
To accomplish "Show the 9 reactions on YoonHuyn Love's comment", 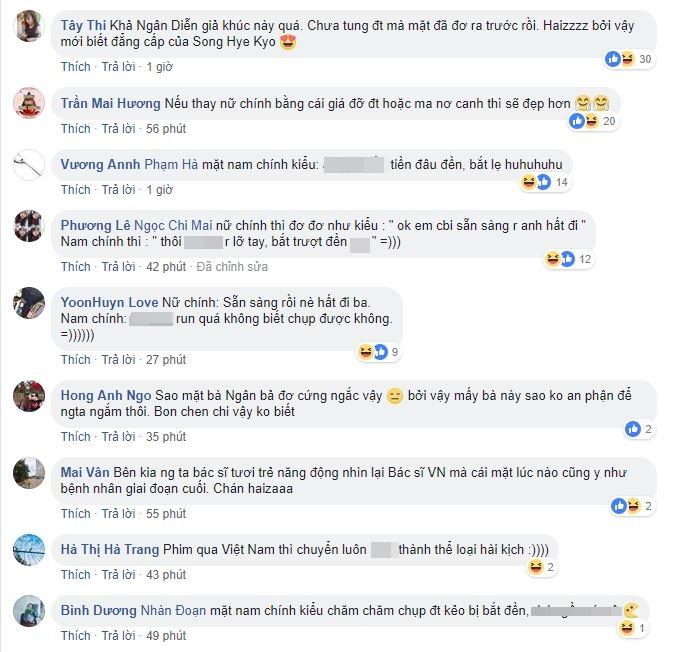I will click(x=379, y=352).
